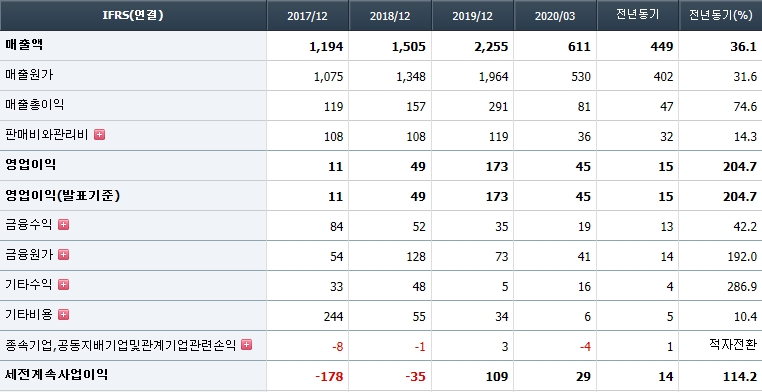The height and width of the screenshot is (392, 762).
Task: Select the 2020/03 column header
Action: (555, 16)
